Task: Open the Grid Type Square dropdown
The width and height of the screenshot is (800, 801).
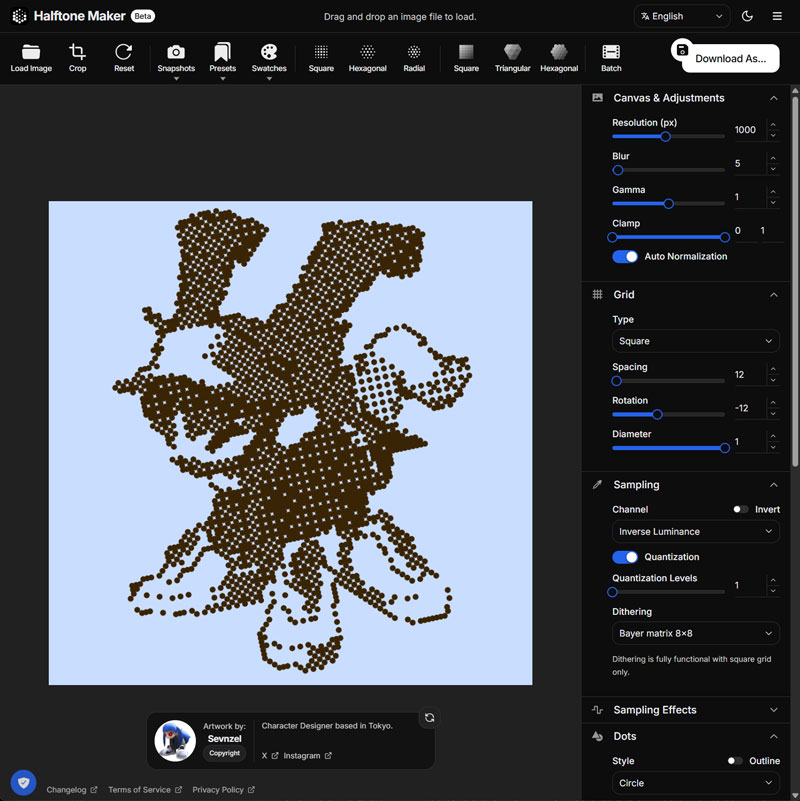Action: (x=695, y=341)
